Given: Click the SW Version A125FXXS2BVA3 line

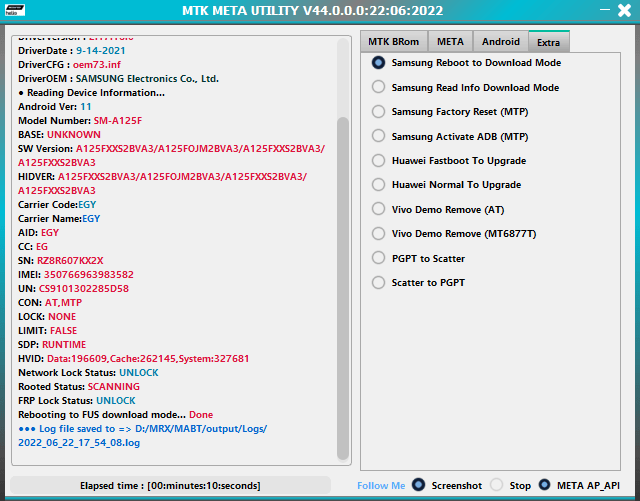Looking at the screenshot, I should click(x=171, y=156).
